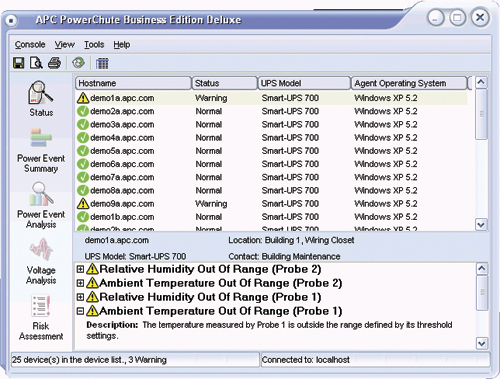
Task: Open the Help menu
Action: coord(122,45)
